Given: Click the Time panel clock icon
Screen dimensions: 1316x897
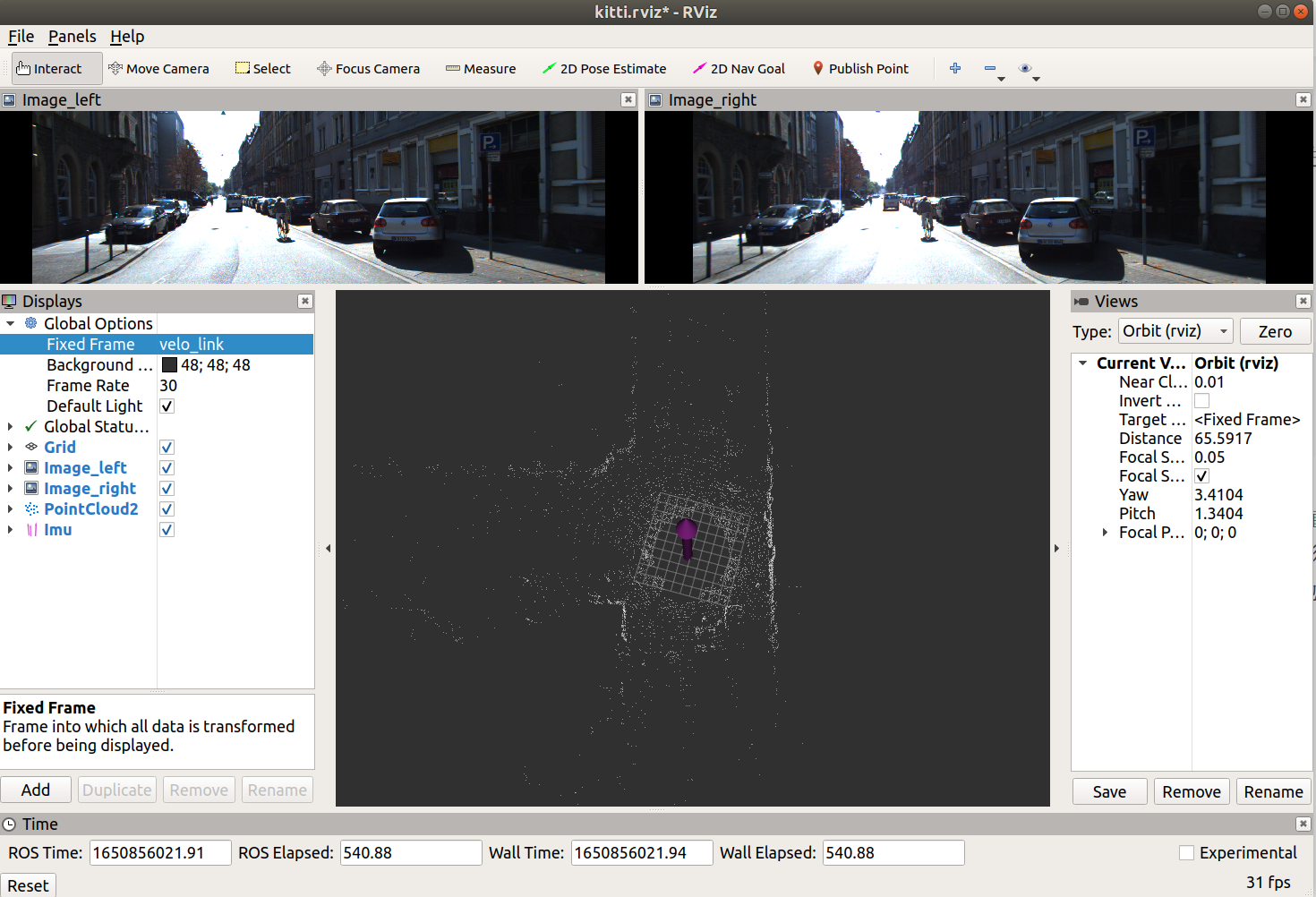Looking at the screenshot, I should tap(9, 824).
